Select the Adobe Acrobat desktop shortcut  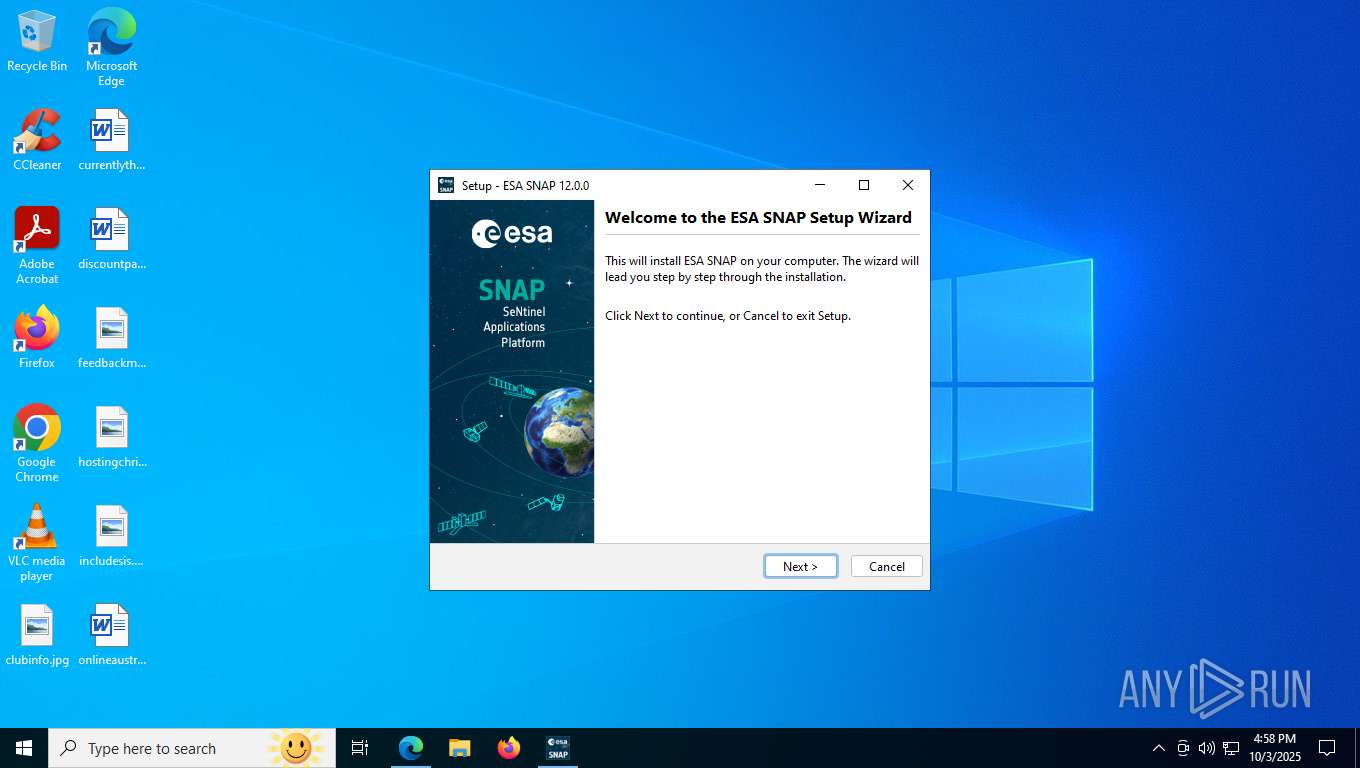(x=37, y=246)
